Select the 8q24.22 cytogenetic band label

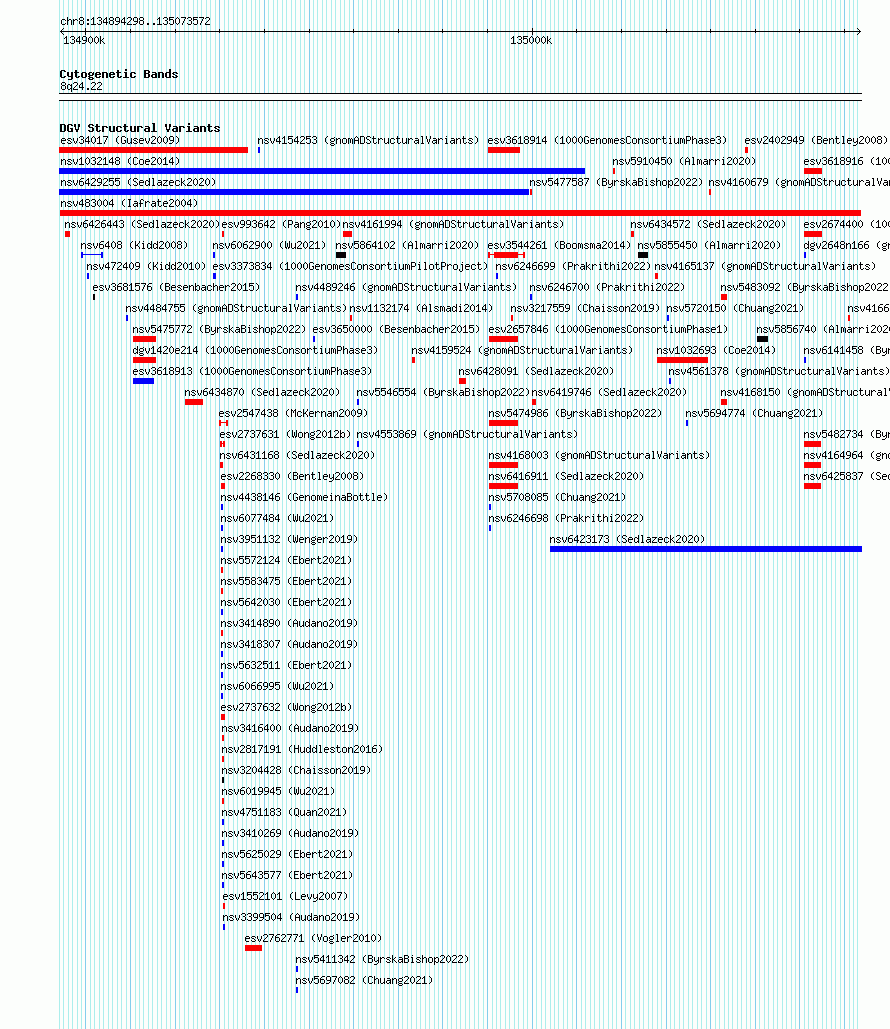(81, 87)
